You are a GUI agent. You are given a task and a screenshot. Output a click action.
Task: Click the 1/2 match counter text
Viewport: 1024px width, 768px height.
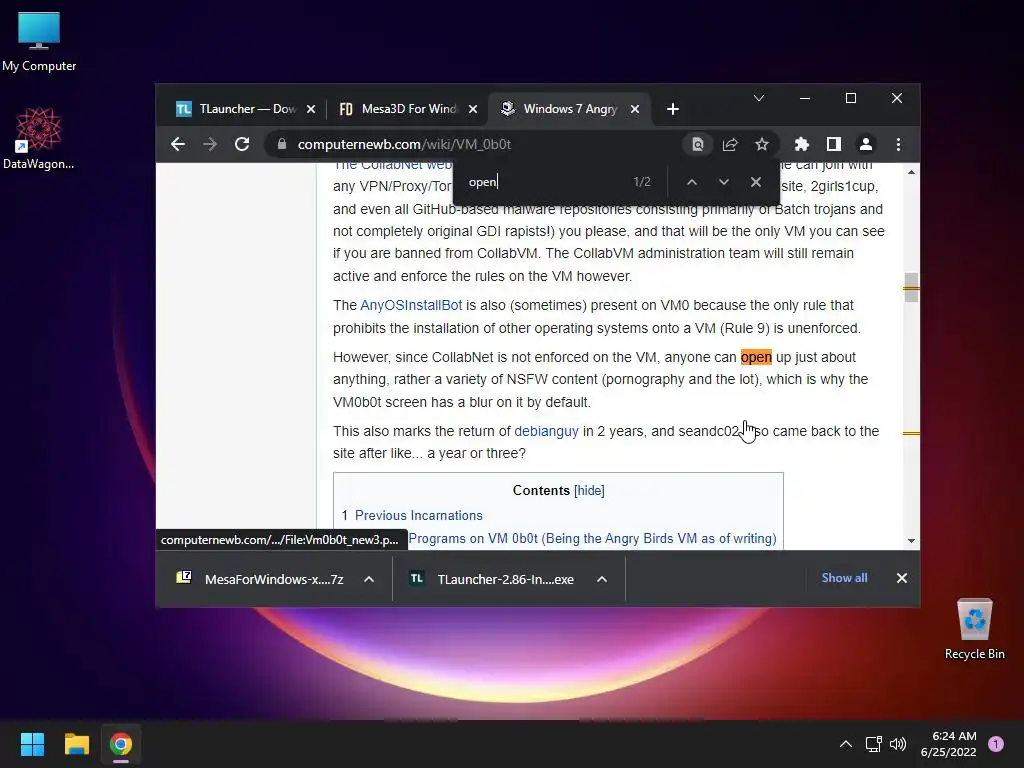[x=642, y=182]
